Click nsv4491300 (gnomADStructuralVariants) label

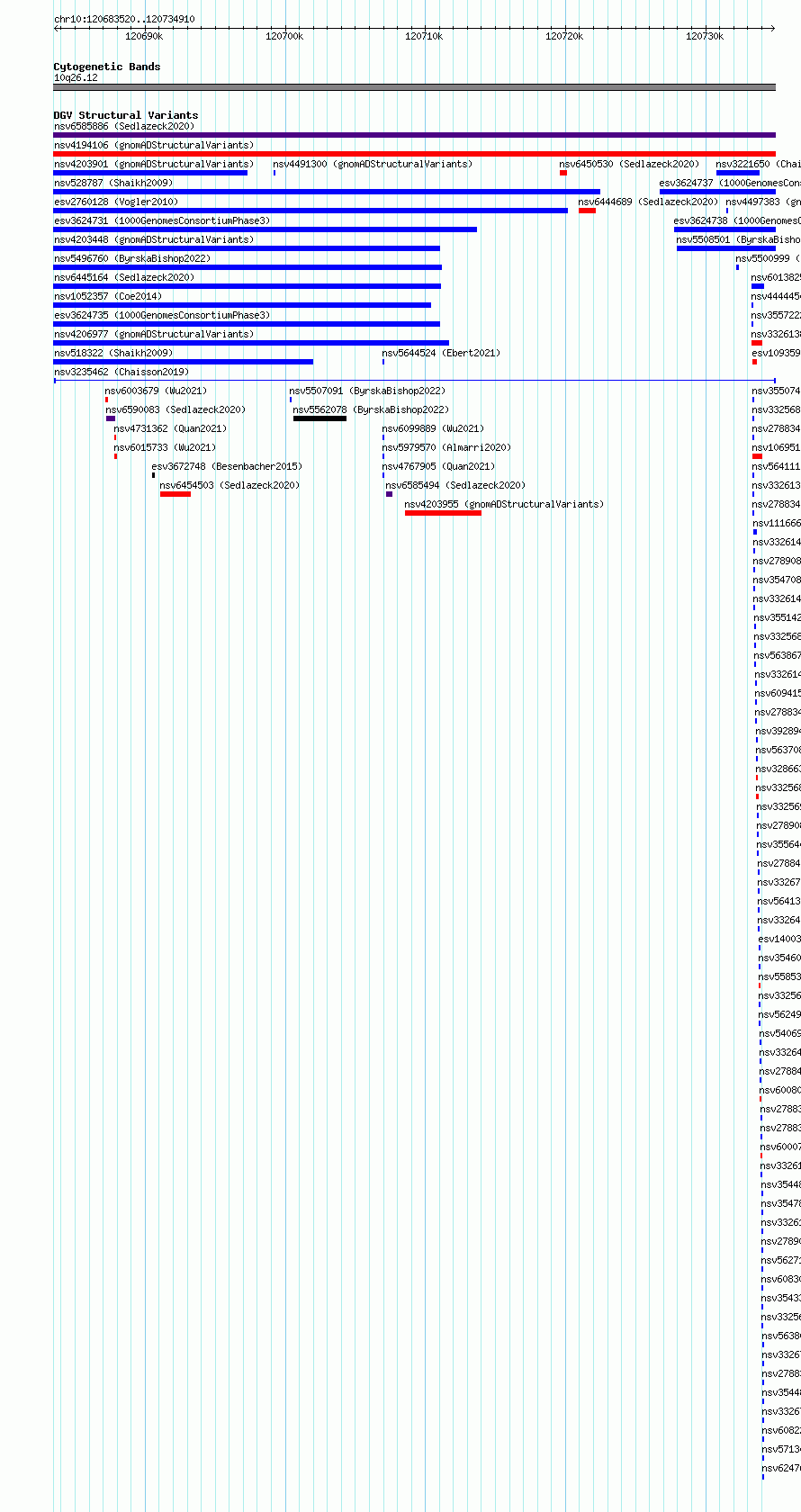(x=373, y=164)
